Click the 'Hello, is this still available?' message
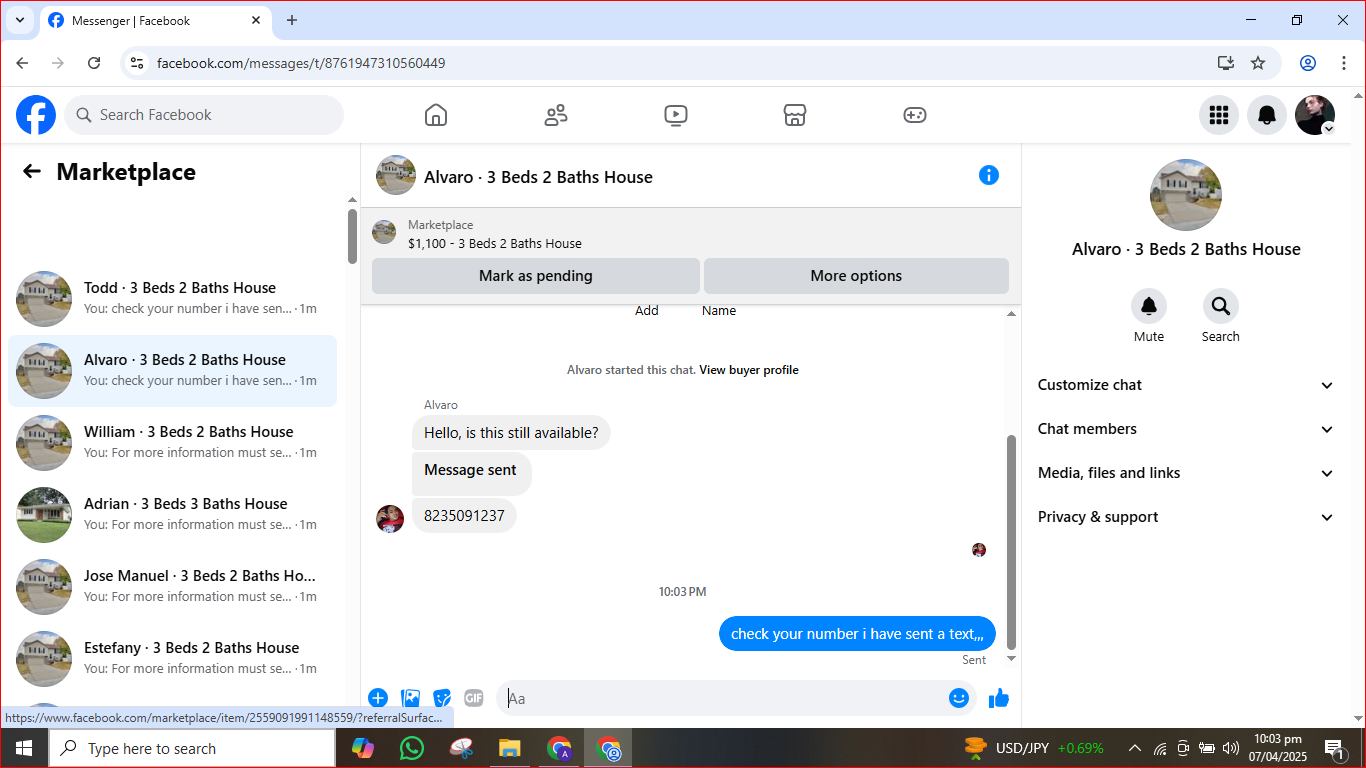The height and width of the screenshot is (768, 1366). (511, 433)
